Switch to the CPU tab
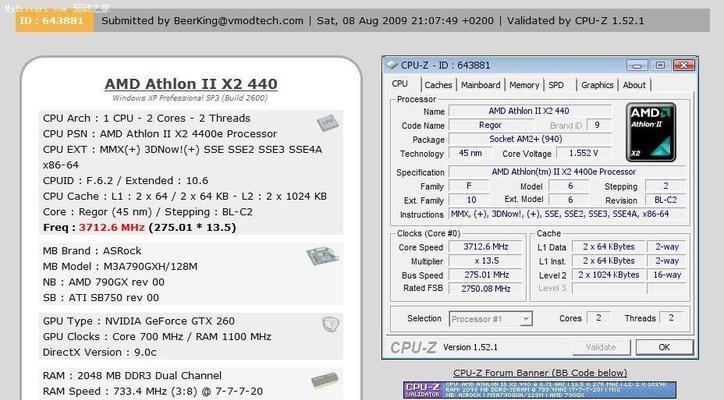Image resolution: width=724 pixels, height=400 pixels. (x=400, y=84)
